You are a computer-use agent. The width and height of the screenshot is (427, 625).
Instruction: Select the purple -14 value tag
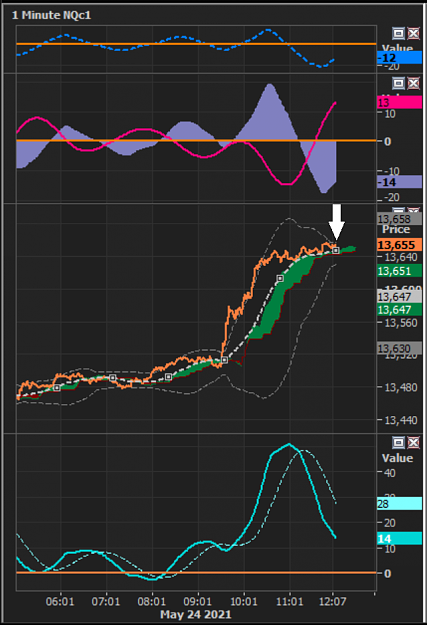[399, 182]
